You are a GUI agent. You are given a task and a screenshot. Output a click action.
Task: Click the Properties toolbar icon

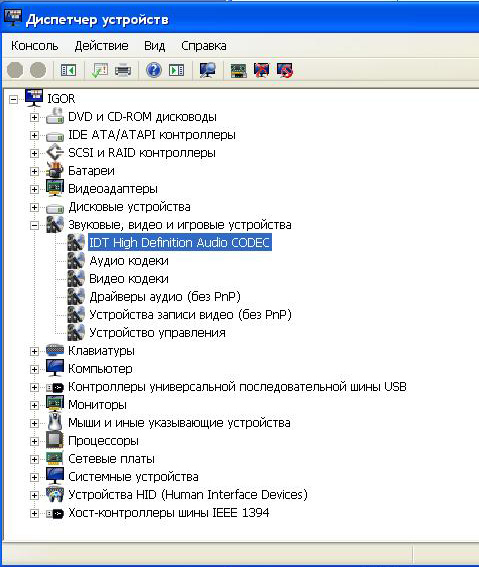(99, 70)
